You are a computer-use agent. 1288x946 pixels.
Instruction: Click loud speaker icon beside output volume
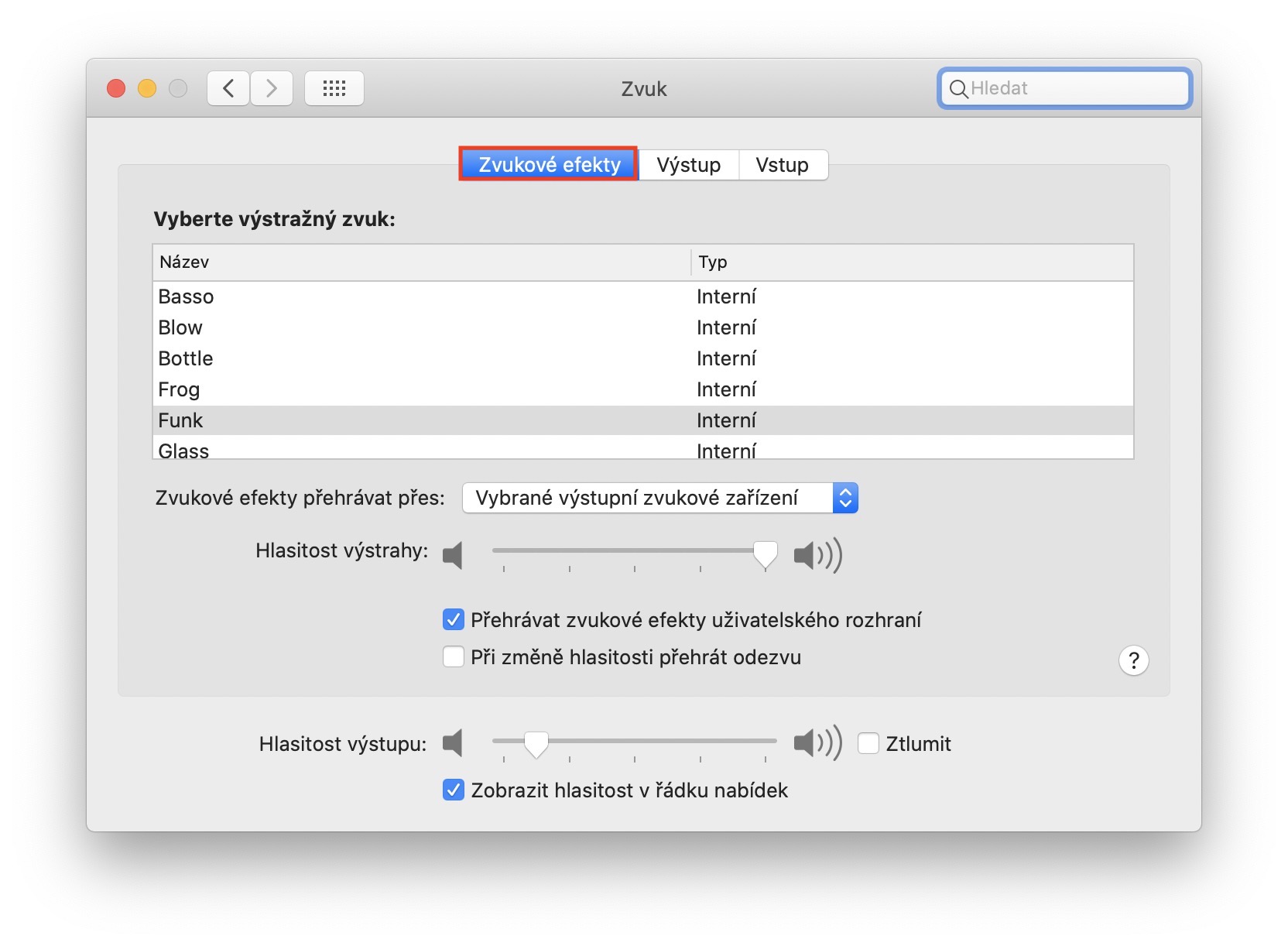(x=817, y=743)
